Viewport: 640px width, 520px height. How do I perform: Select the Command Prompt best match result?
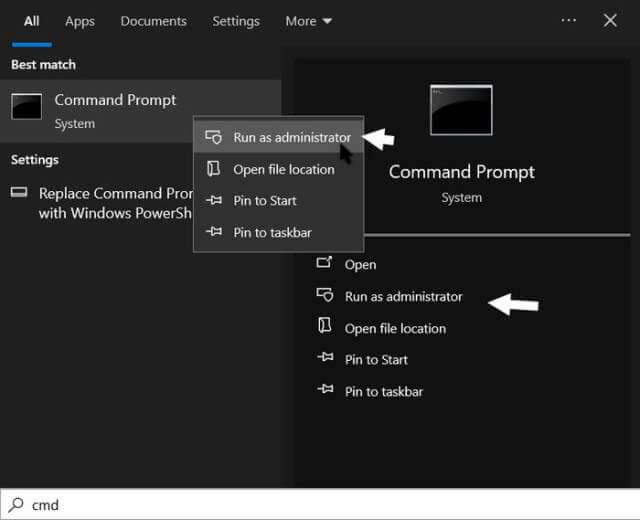pos(140,111)
